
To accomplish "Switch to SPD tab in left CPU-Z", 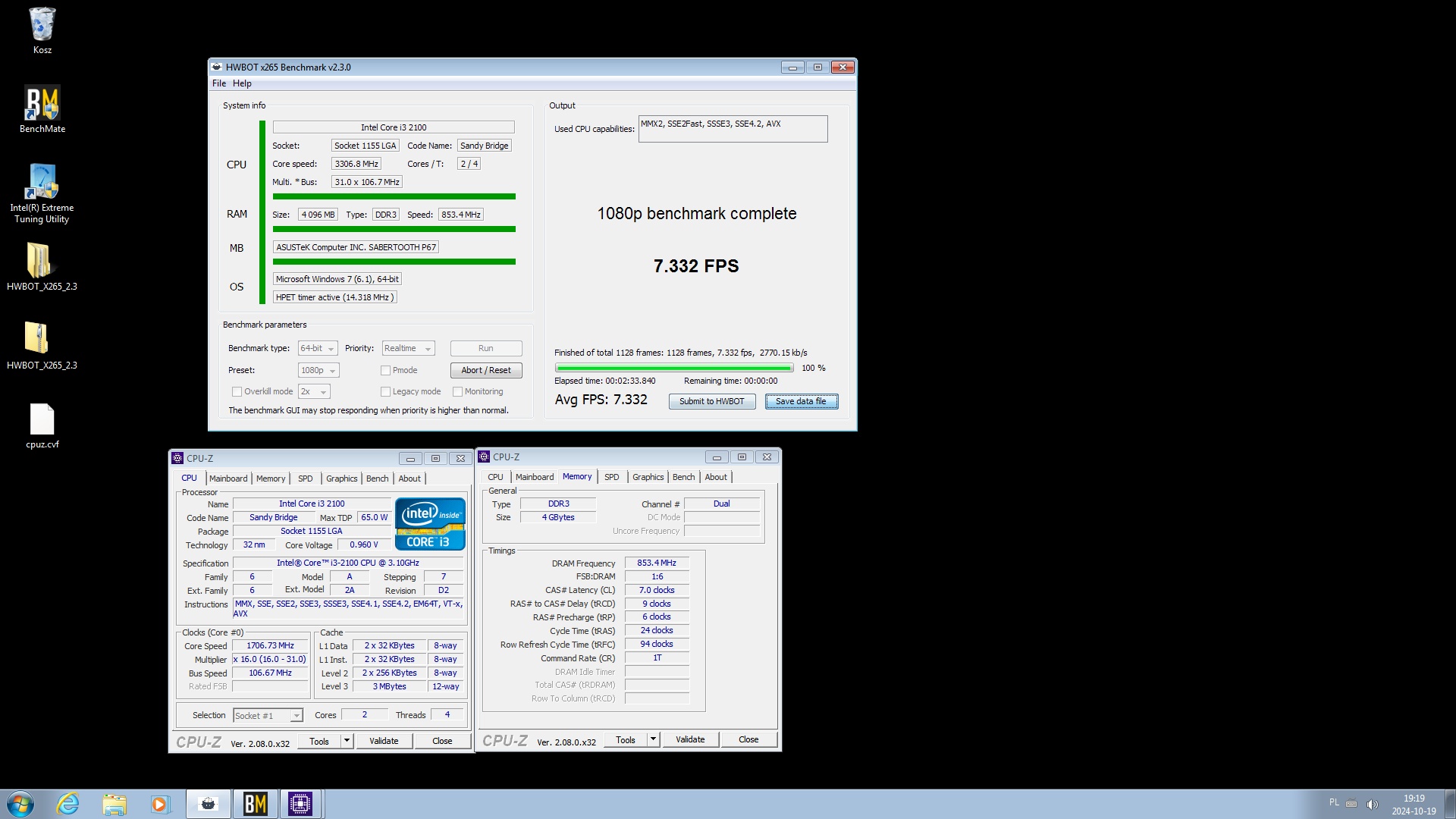I will 306,479.
